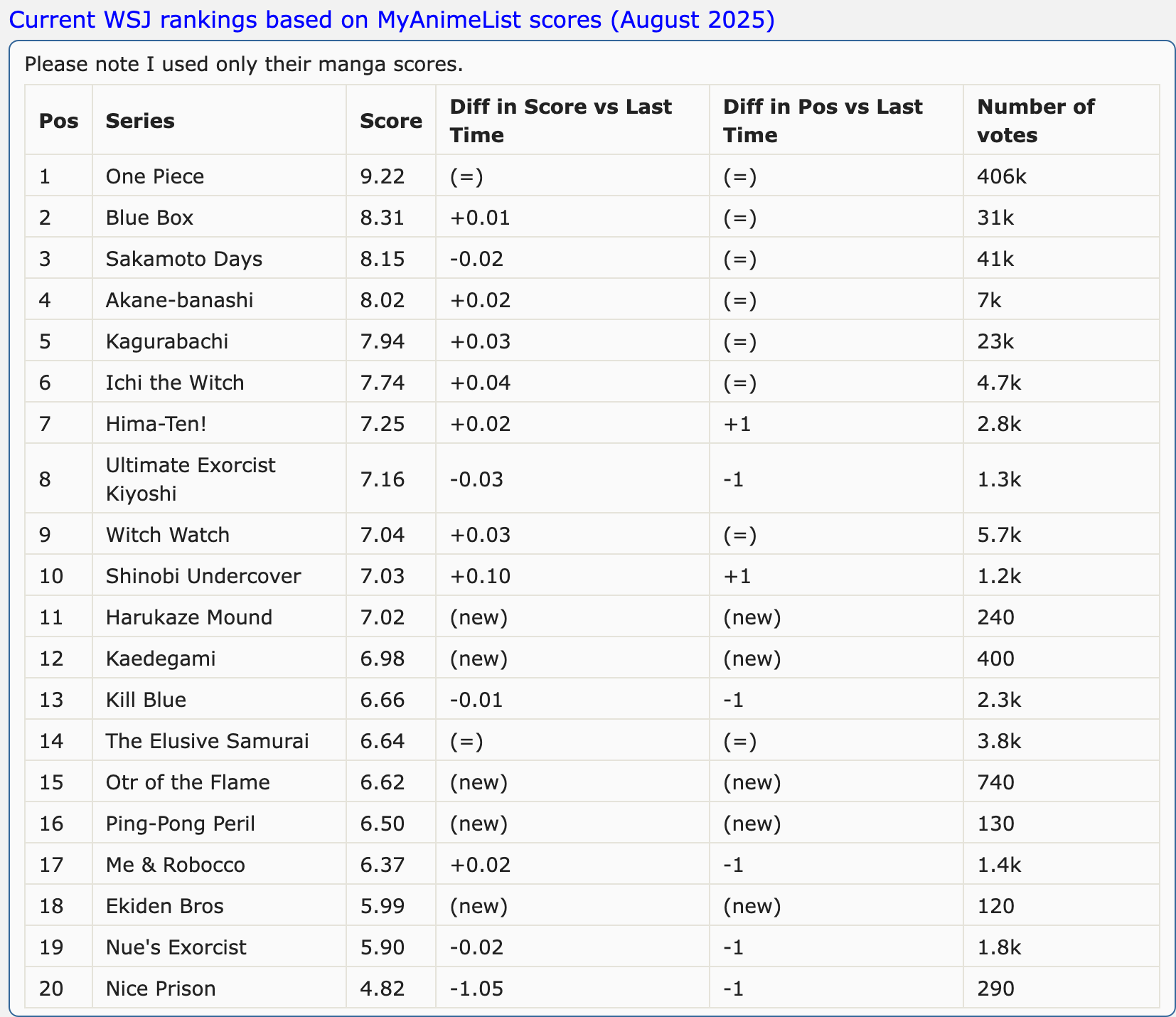
Task: Select the 'Ichi the Witch' series cell
Action: [x=219, y=382]
